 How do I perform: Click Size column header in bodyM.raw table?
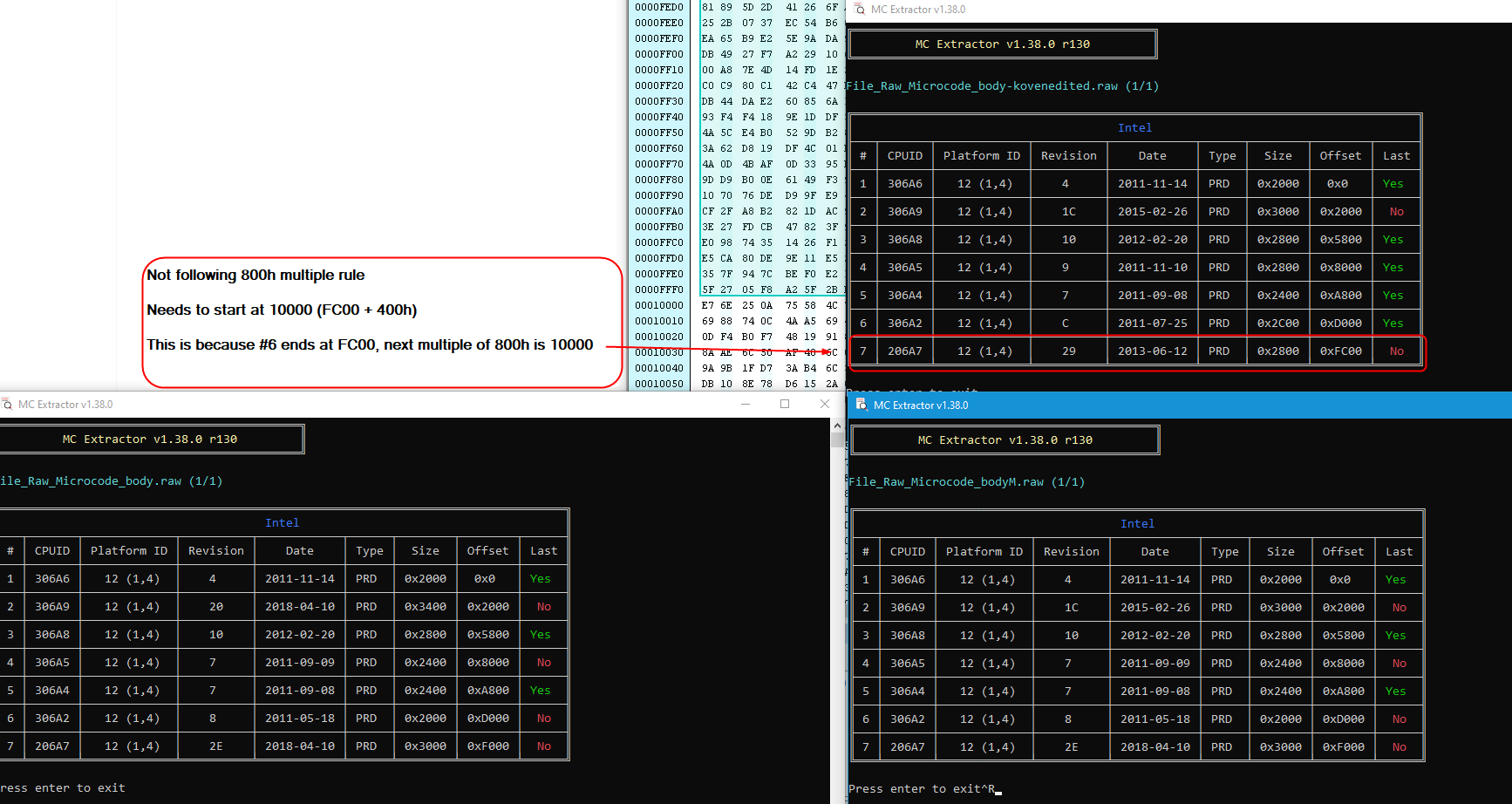(x=1281, y=551)
